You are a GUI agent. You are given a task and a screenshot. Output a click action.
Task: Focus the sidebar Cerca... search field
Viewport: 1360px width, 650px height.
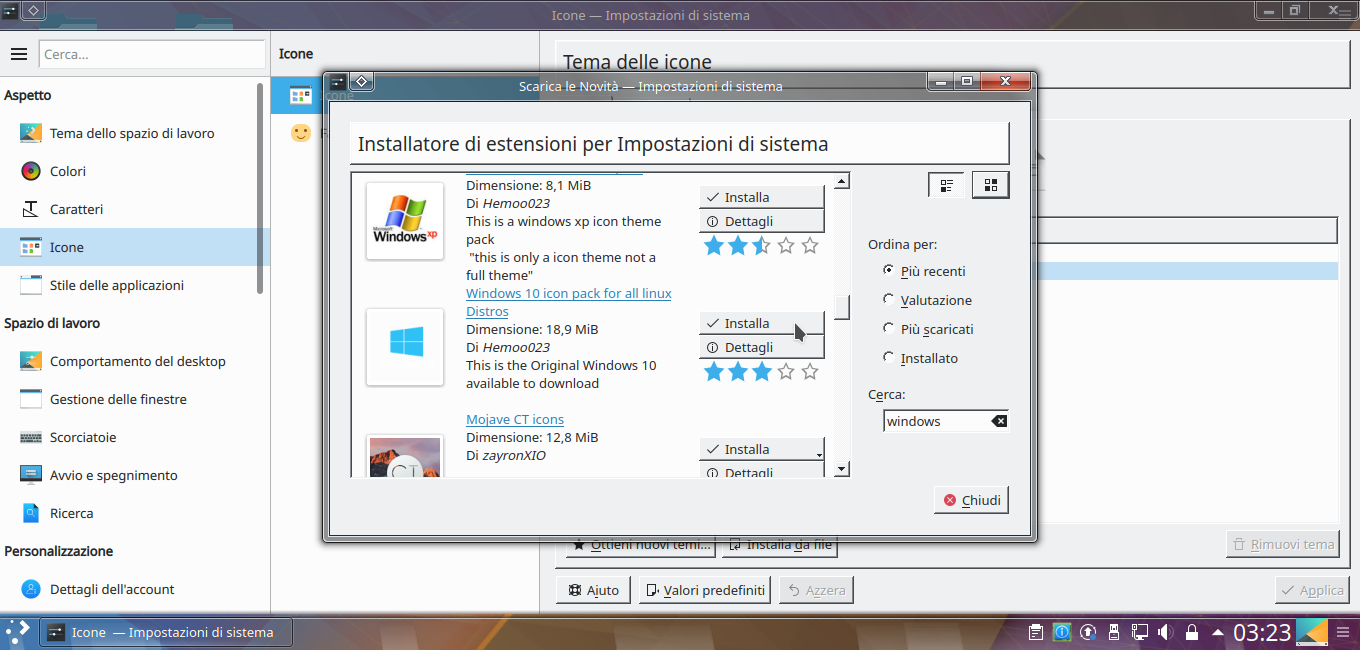(x=152, y=54)
